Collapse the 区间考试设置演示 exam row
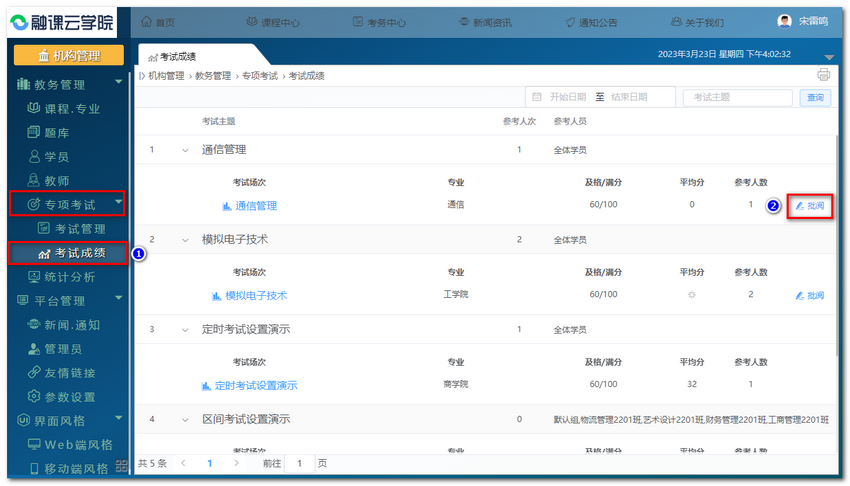 tap(185, 420)
